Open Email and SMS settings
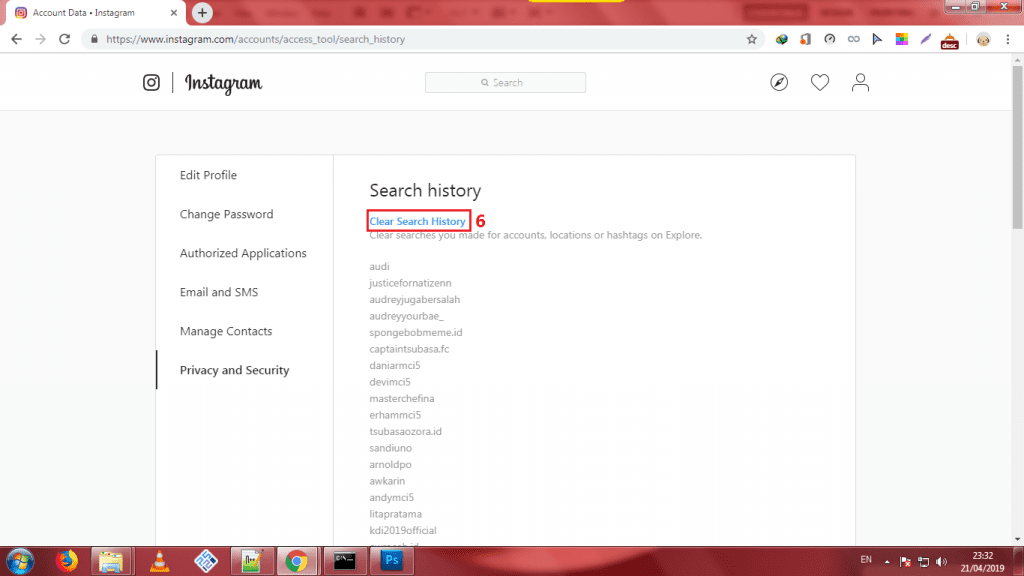 (219, 292)
